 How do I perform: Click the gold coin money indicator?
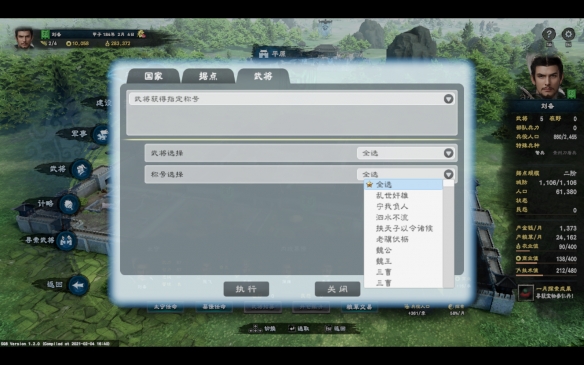click(x=77, y=44)
